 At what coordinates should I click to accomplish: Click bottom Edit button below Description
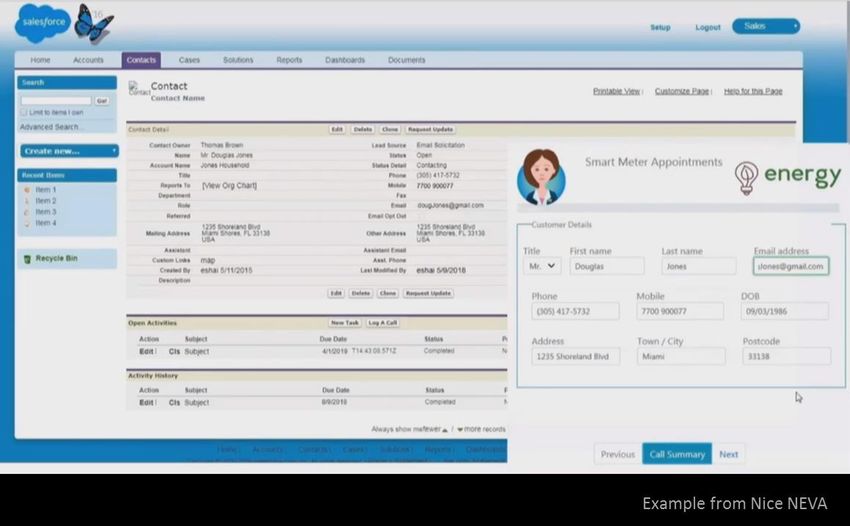[x=336, y=293]
